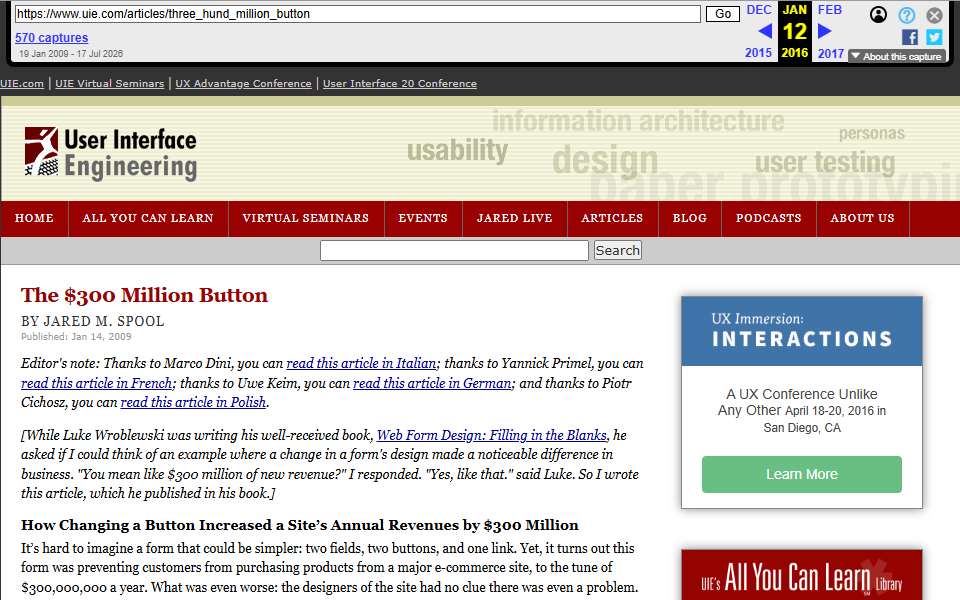Click the highlighted JAN 12 2016 capture date
Image resolution: width=960 pixels, height=600 pixels.
(x=795, y=31)
